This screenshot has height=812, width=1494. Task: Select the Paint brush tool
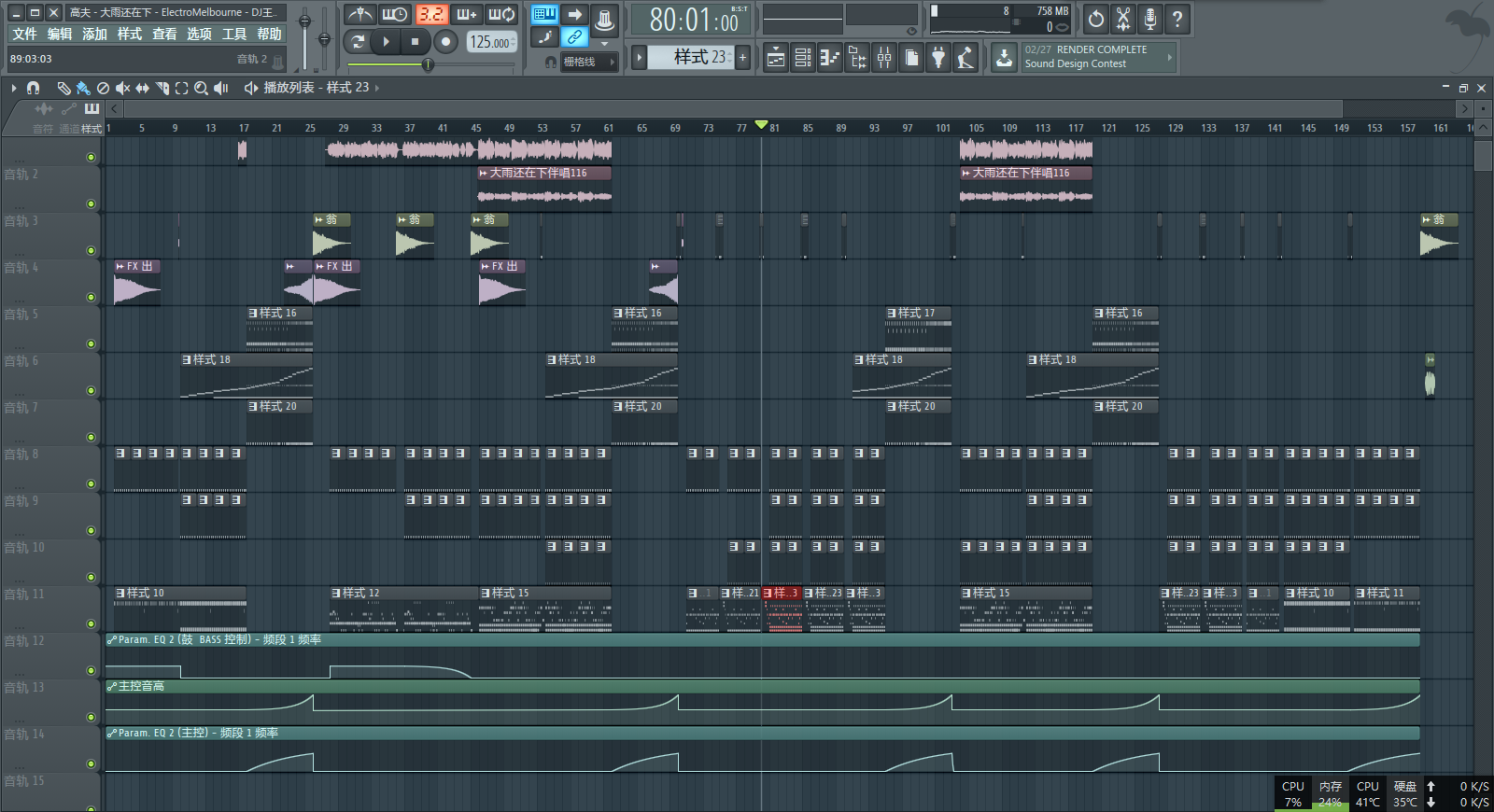point(83,88)
